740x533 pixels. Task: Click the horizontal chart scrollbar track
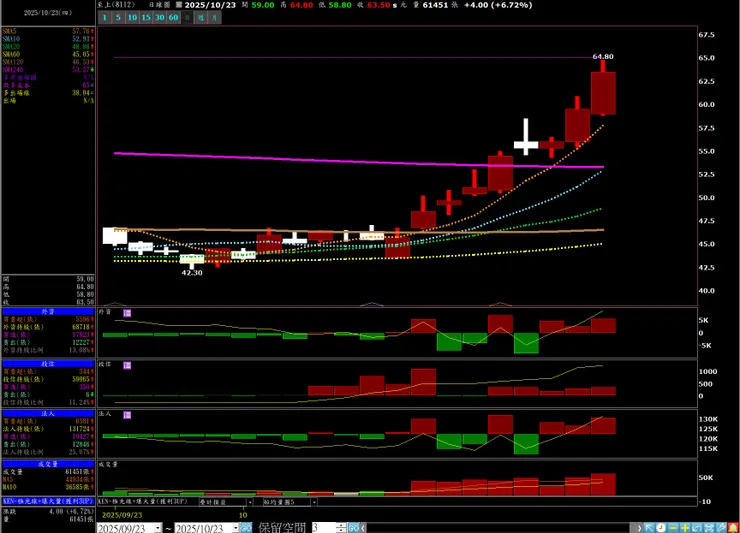click(x=500, y=528)
